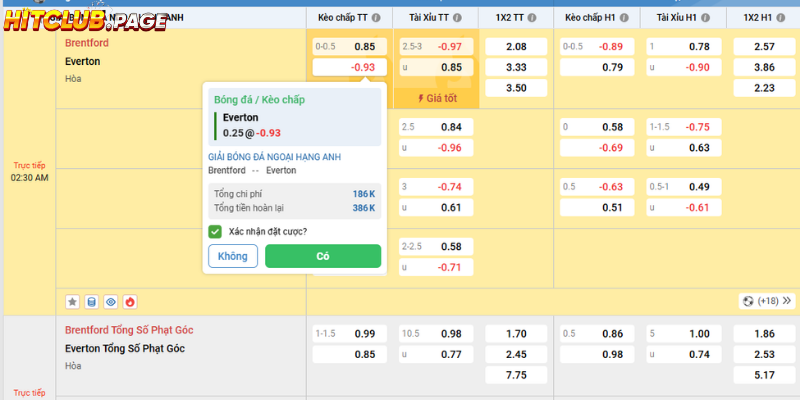The width and height of the screenshot is (800, 400).
Task: Click the HITCLUB.PAGE logo
Action: (x=83, y=20)
